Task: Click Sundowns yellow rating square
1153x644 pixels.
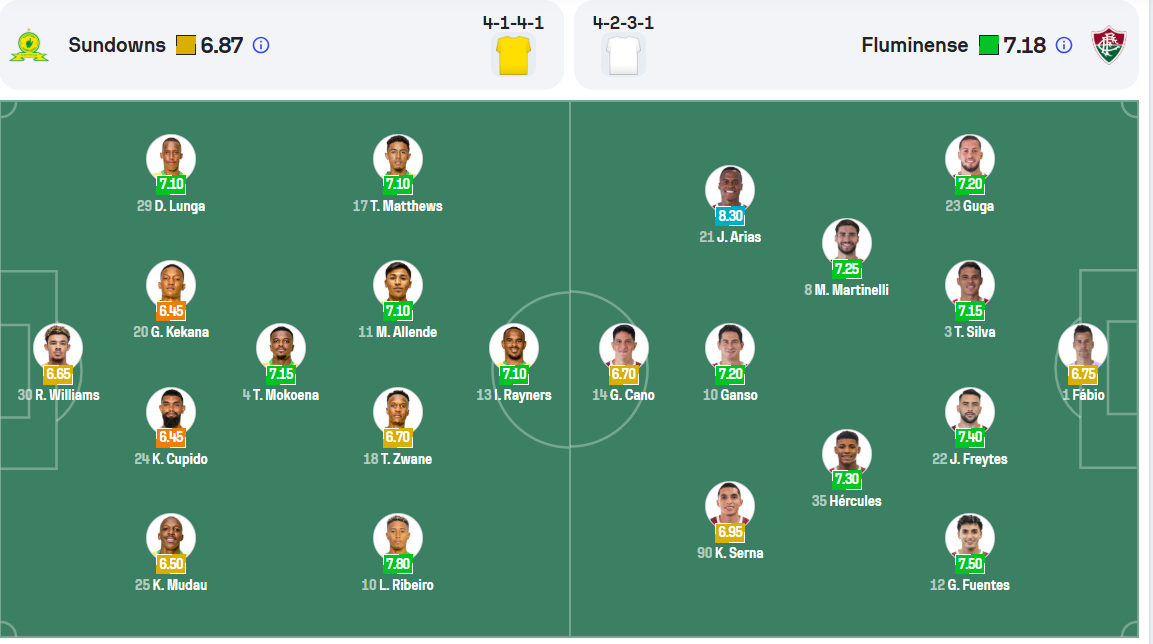Action: tap(185, 45)
